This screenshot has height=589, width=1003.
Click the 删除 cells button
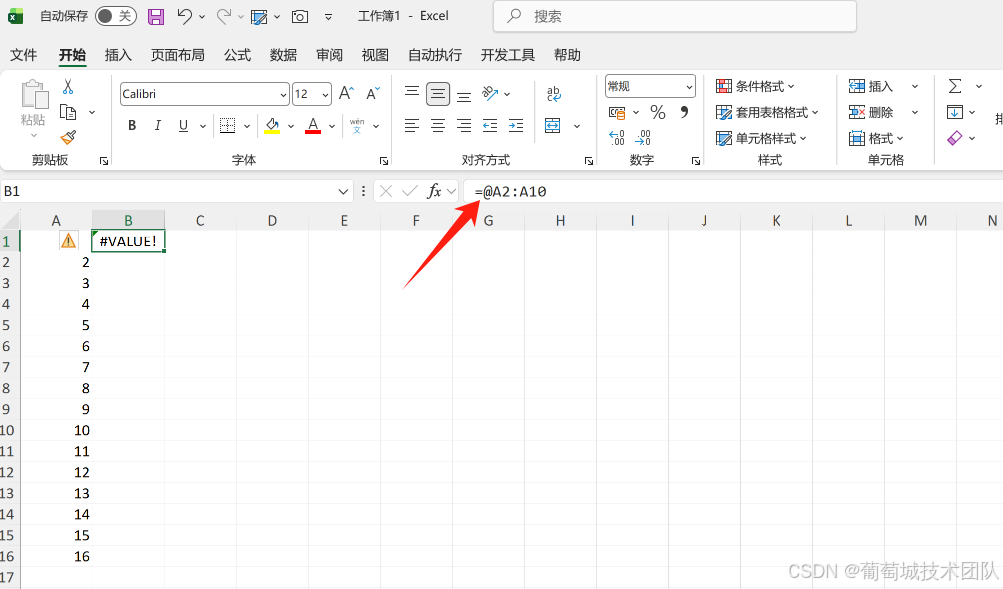[871, 113]
